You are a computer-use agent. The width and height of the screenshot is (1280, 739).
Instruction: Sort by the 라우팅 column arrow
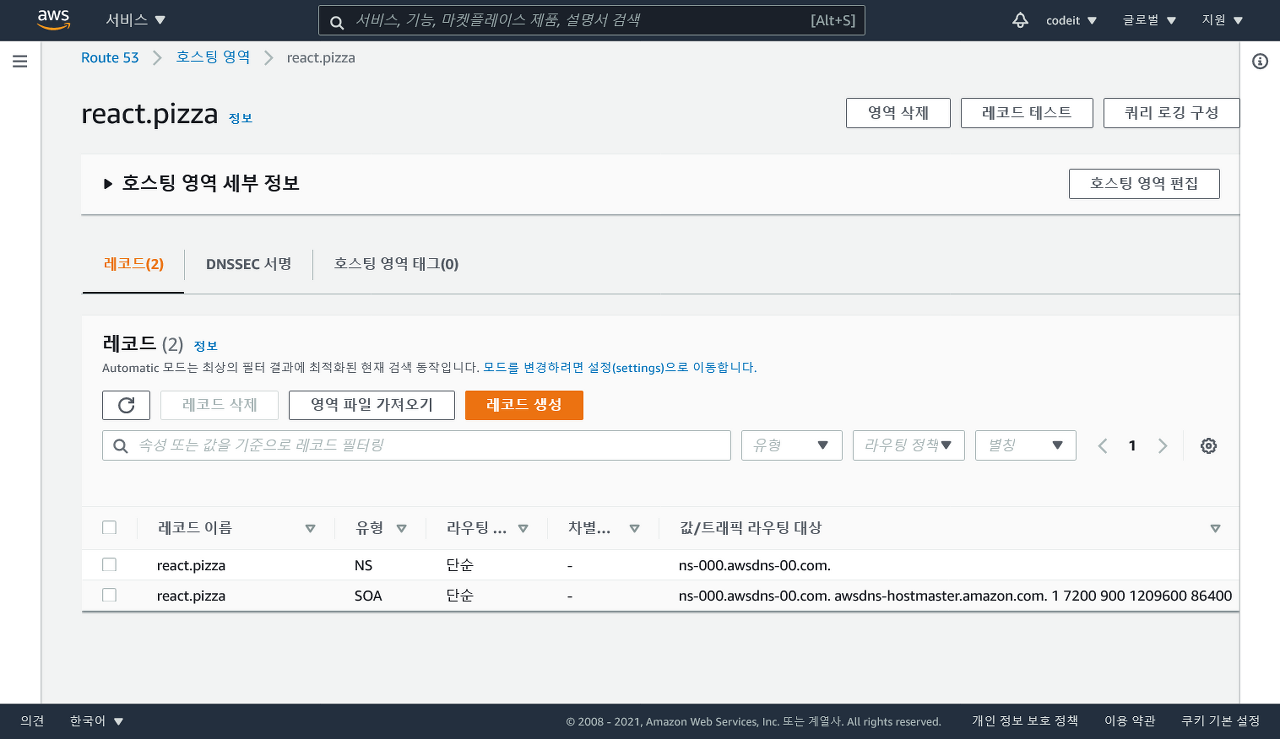523,528
